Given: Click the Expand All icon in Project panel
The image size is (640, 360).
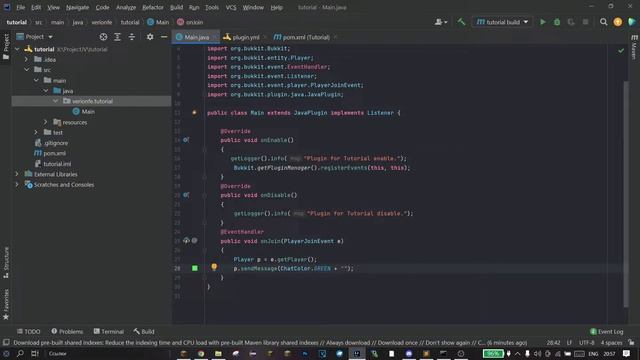Looking at the screenshot, I should click(x=118, y=37).
